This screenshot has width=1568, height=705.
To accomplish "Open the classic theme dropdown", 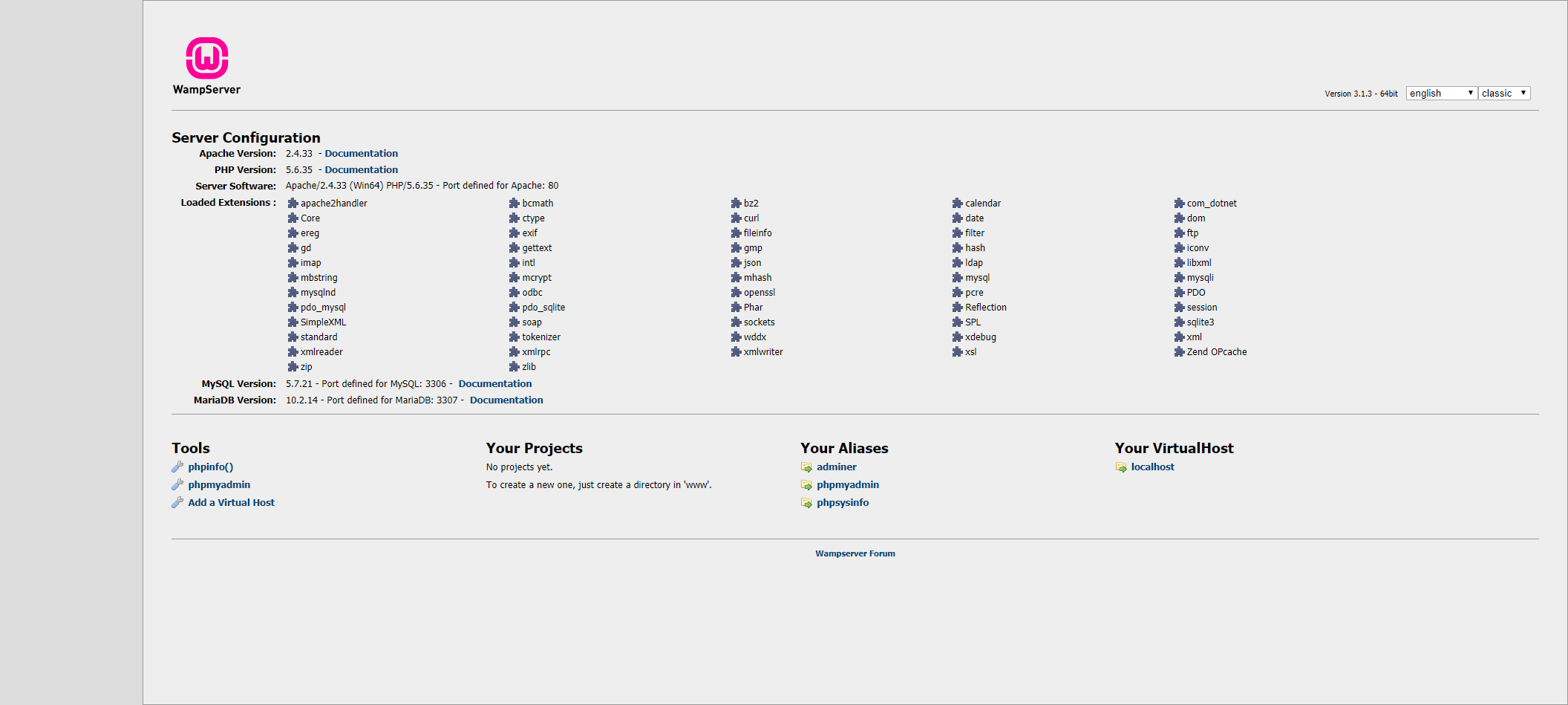I will 1504,93.
